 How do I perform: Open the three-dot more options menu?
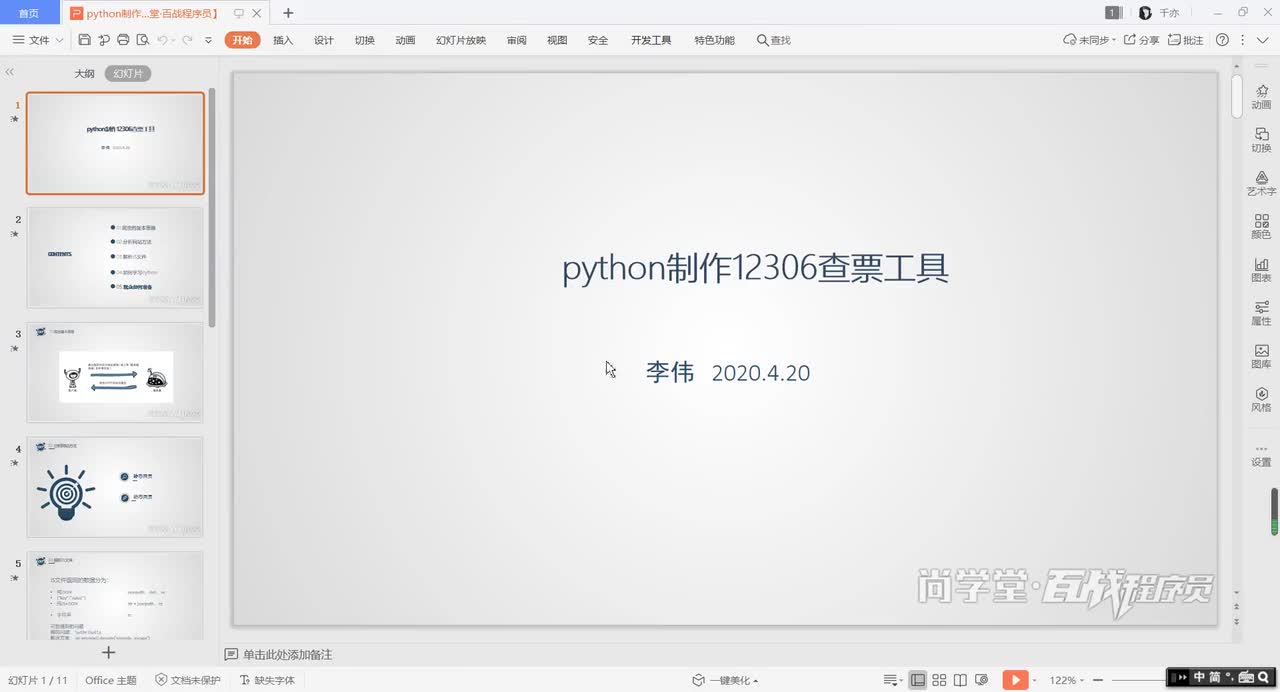coord(1243,40)
